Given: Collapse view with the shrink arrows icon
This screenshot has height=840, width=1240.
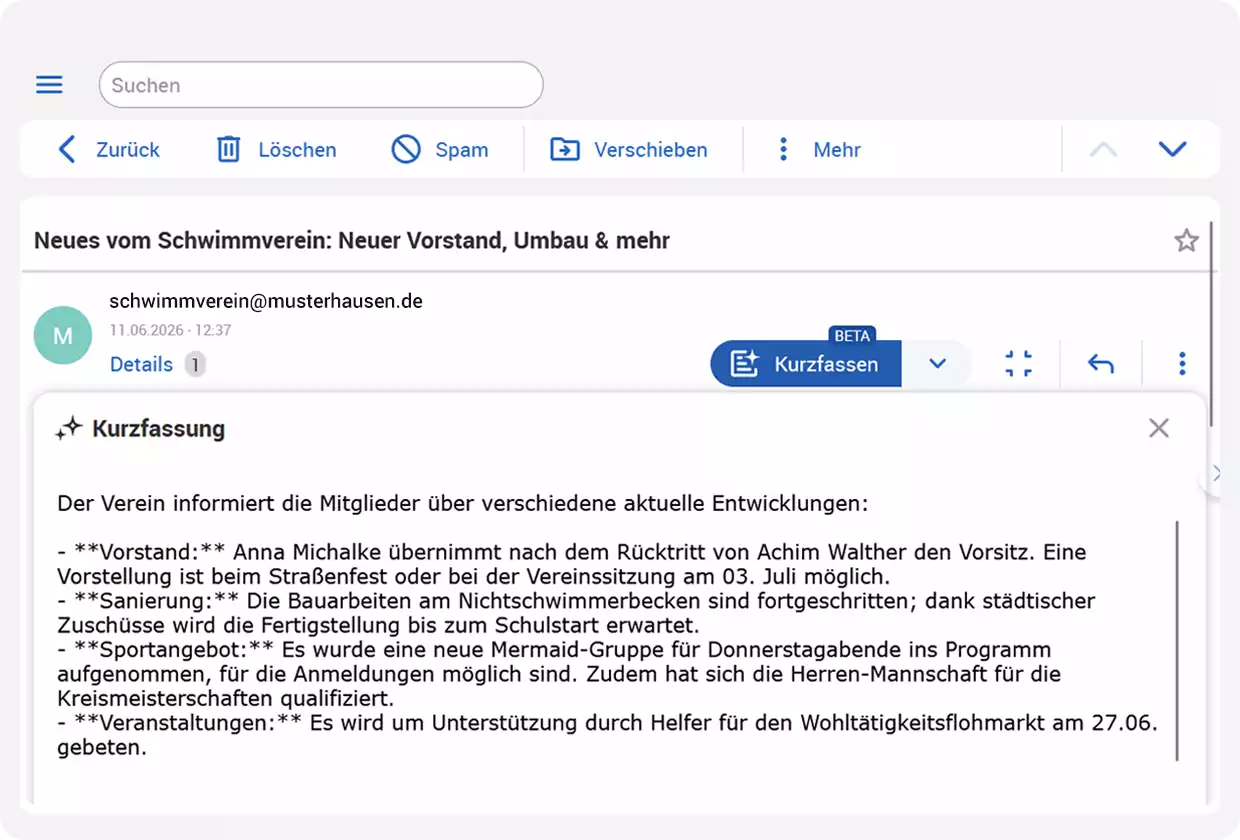Looking at the screenshot, I should 1018,364.
